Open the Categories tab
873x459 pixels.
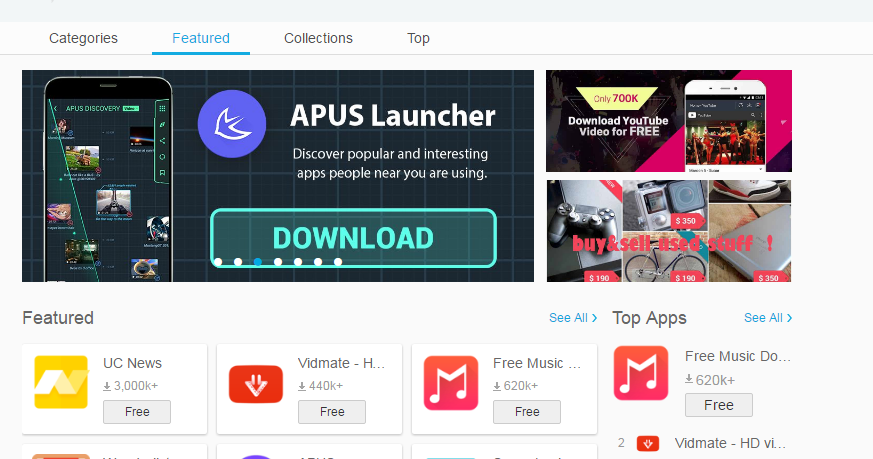[84, 38]
